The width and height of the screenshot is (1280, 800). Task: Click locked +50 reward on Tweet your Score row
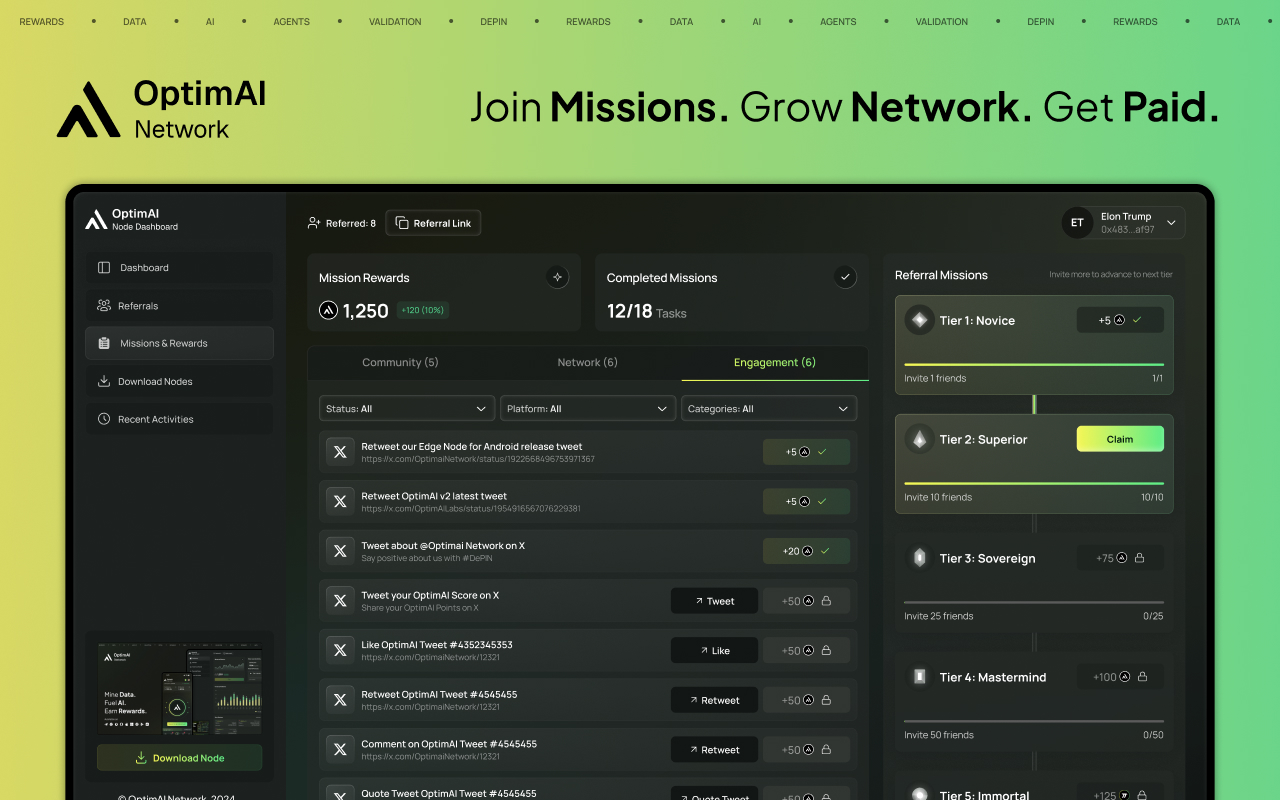click(x=806, y=601)
